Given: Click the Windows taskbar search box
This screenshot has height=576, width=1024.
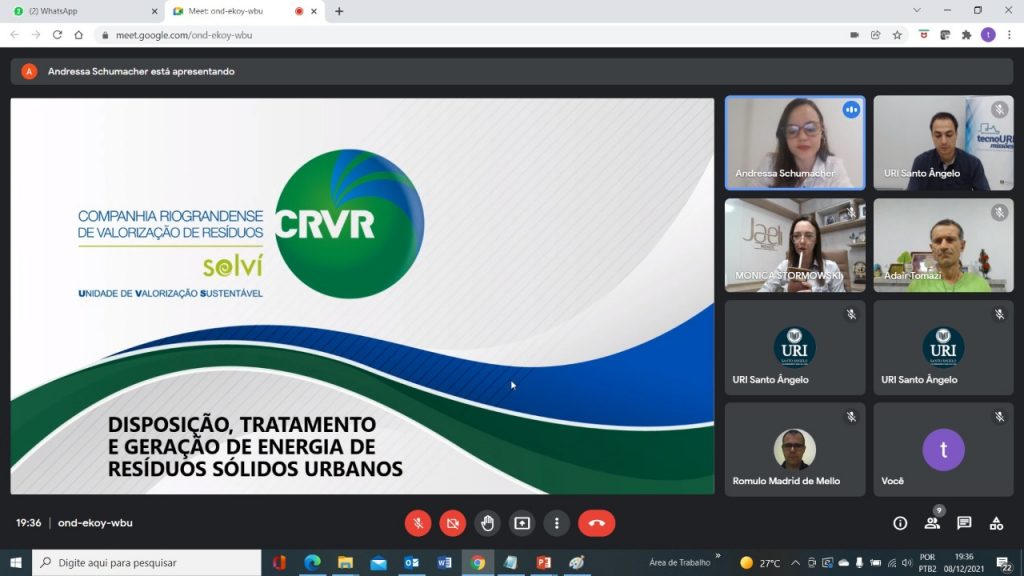Looking at the screenshot, I should [x=146, y=562].
